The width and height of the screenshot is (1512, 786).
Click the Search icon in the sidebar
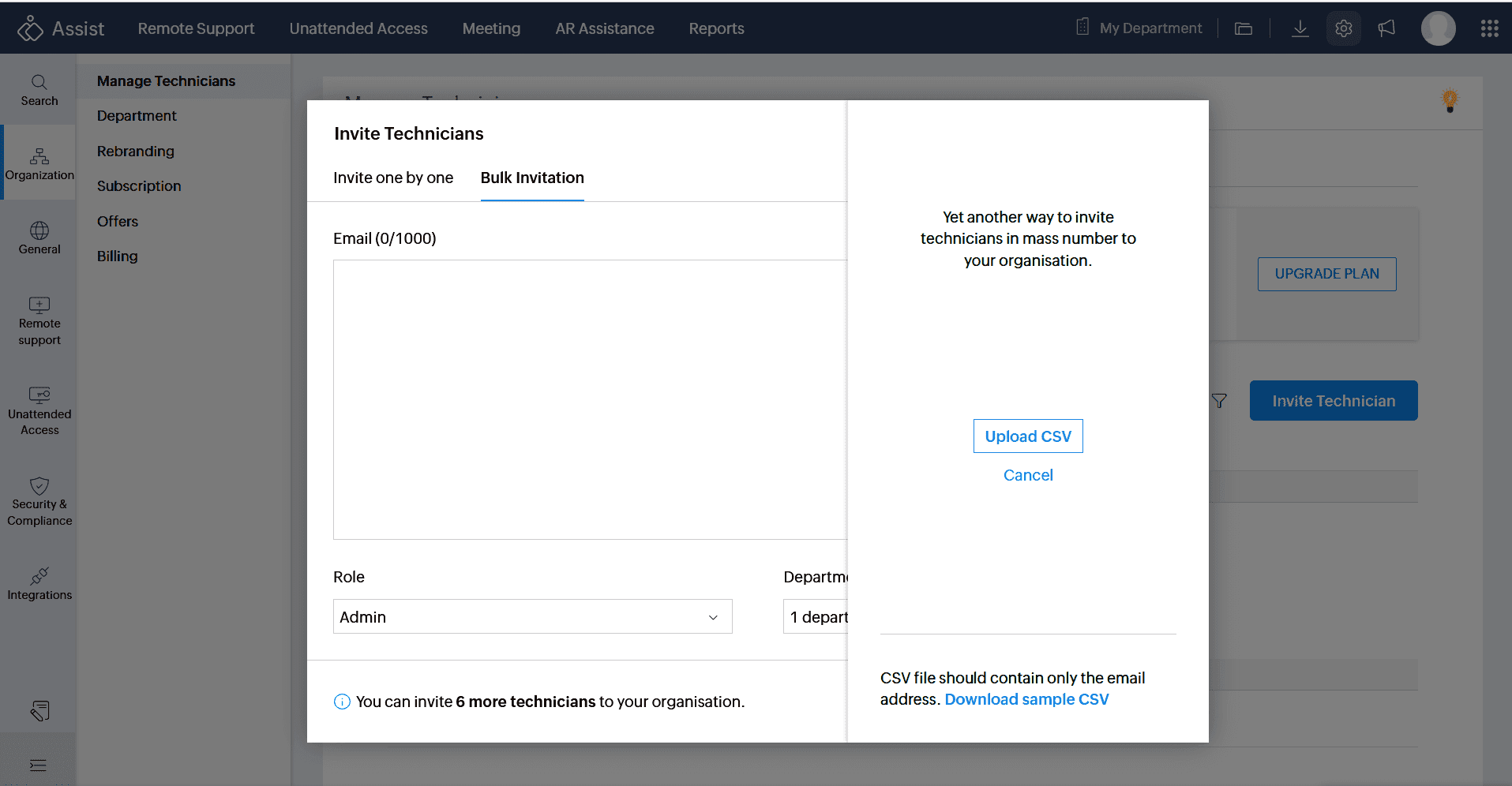pyautogui.click(x=39, y=82)
